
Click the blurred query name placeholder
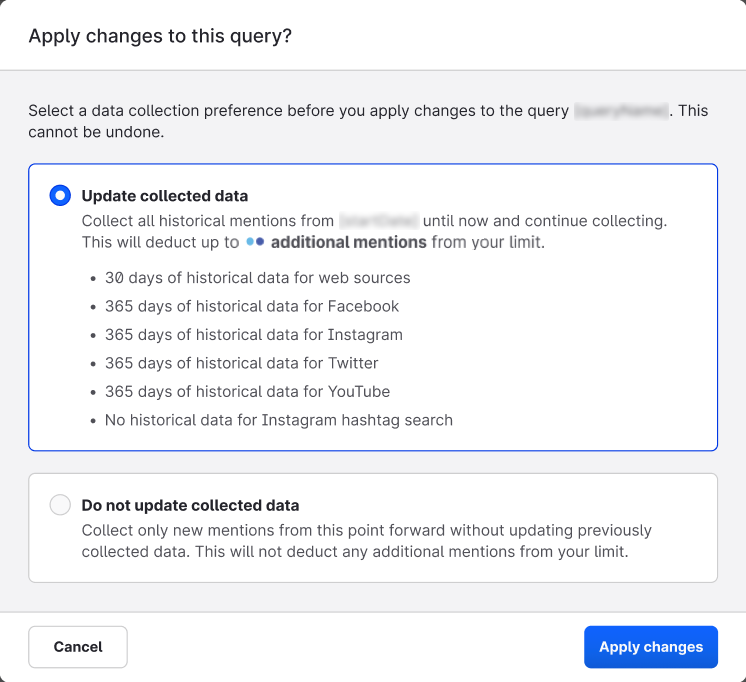(x=621, y=111)
